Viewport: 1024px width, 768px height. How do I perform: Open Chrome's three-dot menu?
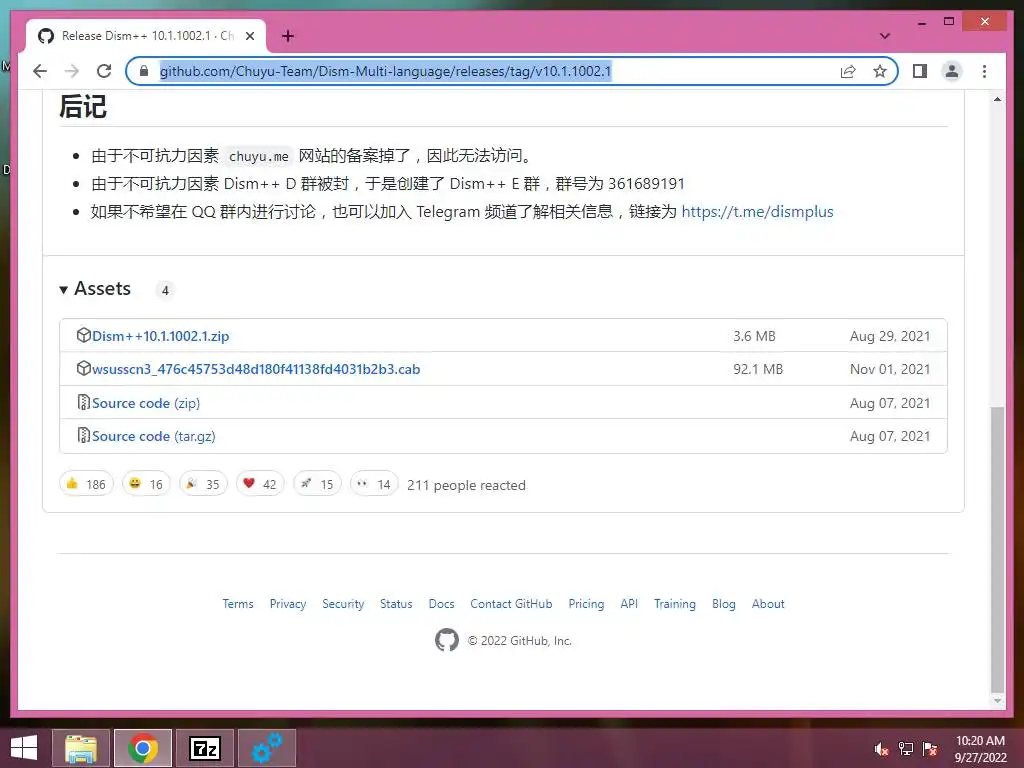[x=984, y=71]
